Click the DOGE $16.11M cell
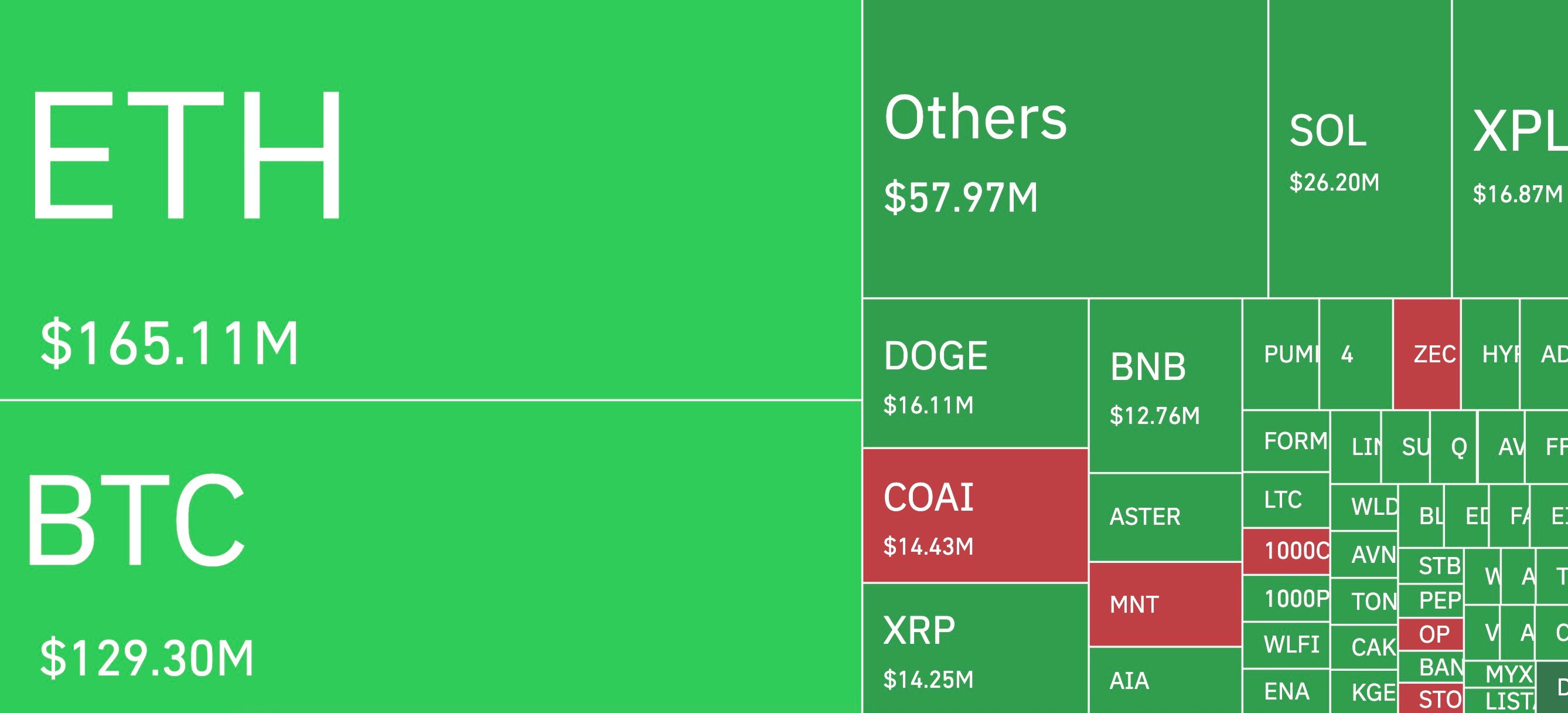Viewport: 1568px width, 713px height. click(x=975, y=374)
